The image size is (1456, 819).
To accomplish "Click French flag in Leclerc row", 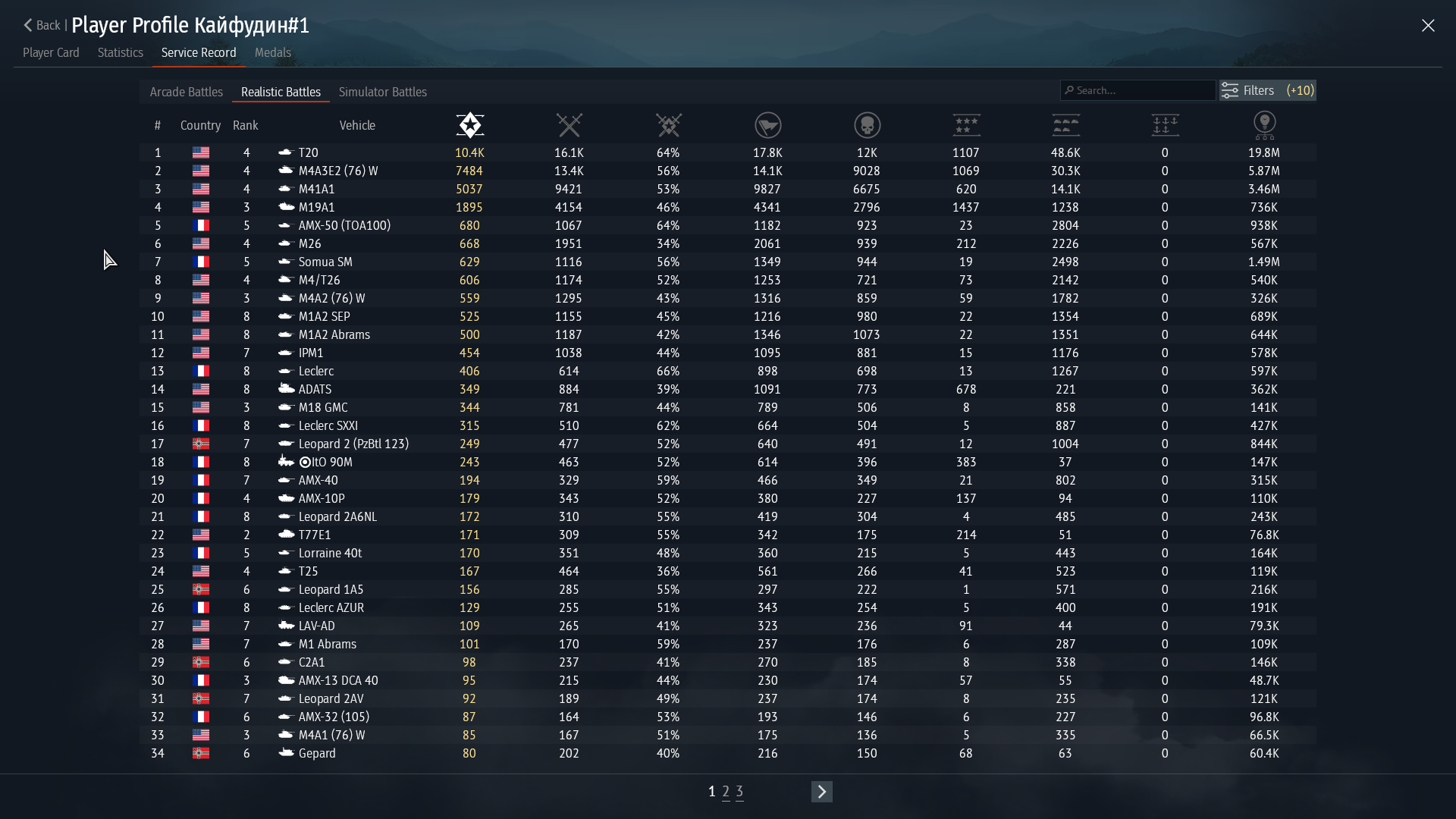I will [x=201, y=371].
